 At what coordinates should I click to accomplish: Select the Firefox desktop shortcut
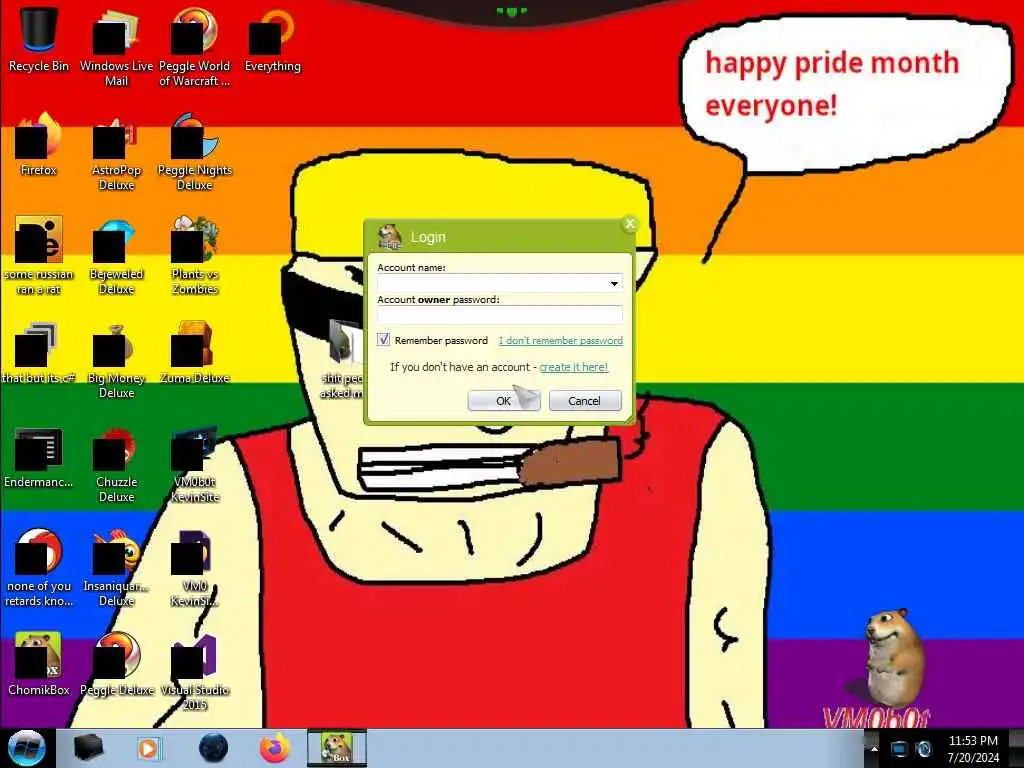click(x=39, y=144)
